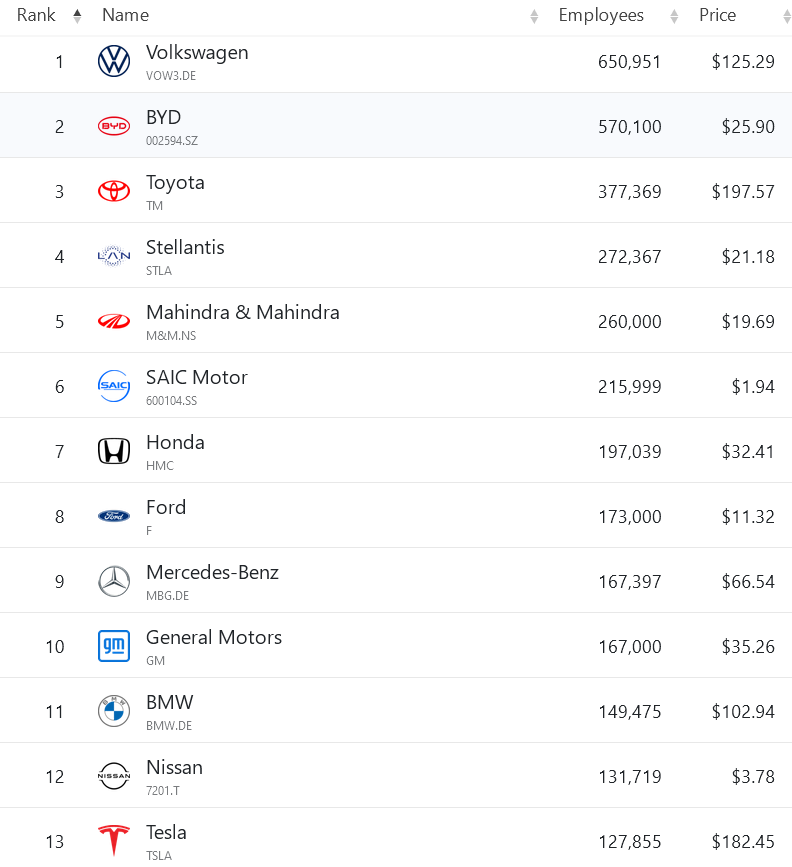Open the BYD logo icon
The image size is (792, 867).
(x=114, y=126)
